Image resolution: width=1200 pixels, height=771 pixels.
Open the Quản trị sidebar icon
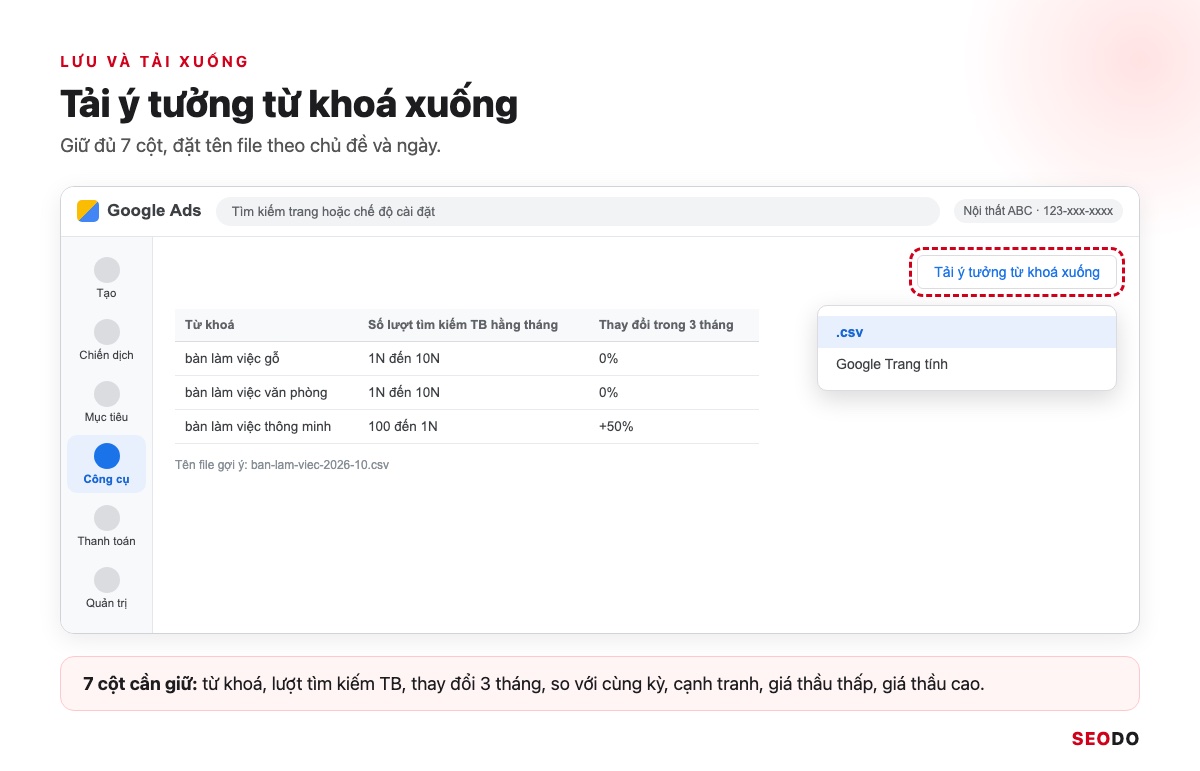(x=107, y=580)
